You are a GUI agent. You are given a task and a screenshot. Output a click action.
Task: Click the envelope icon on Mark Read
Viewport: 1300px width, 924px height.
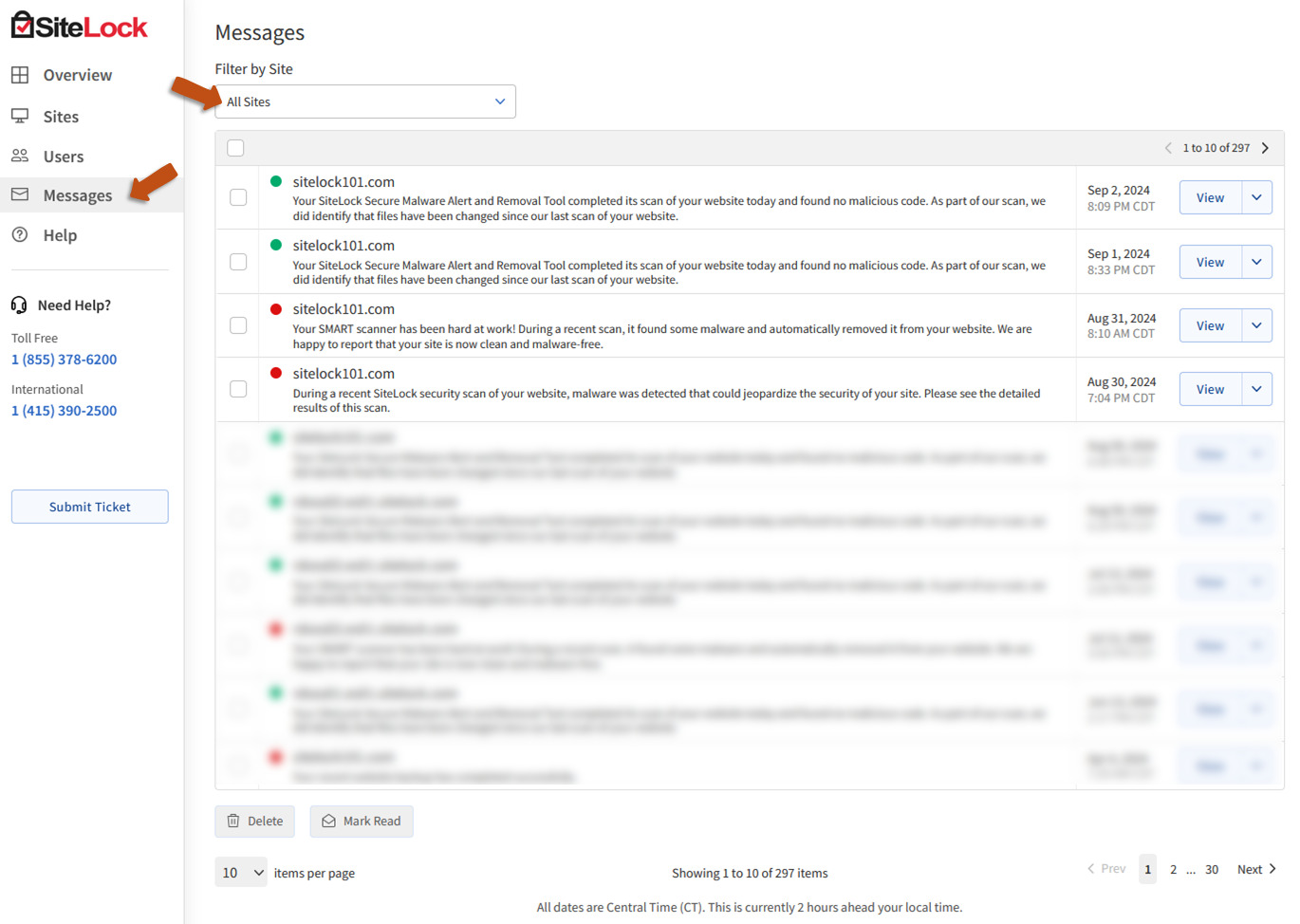[x=328, y=821]
